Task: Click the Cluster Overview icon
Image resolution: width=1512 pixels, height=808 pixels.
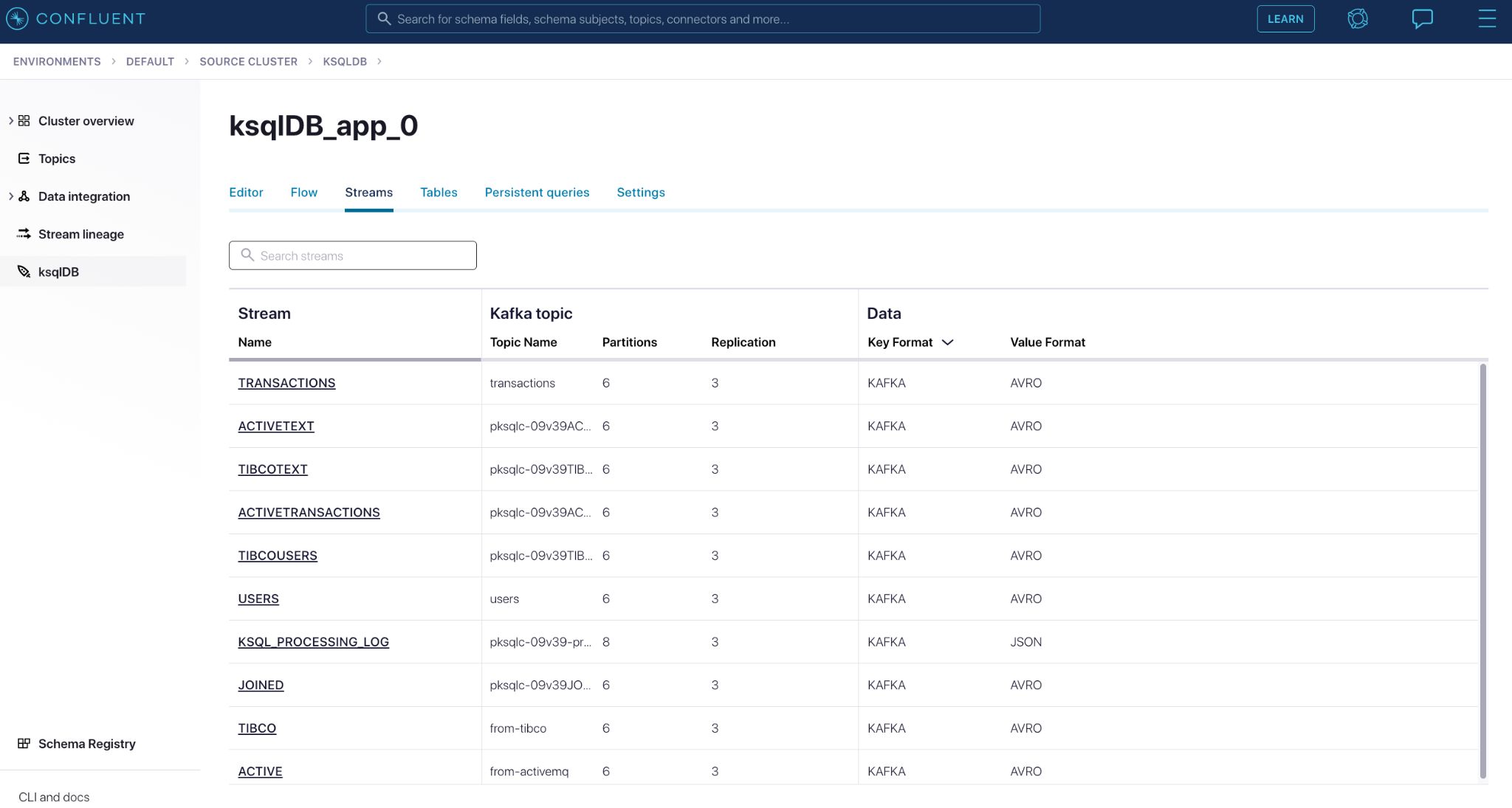Action: 25,121
